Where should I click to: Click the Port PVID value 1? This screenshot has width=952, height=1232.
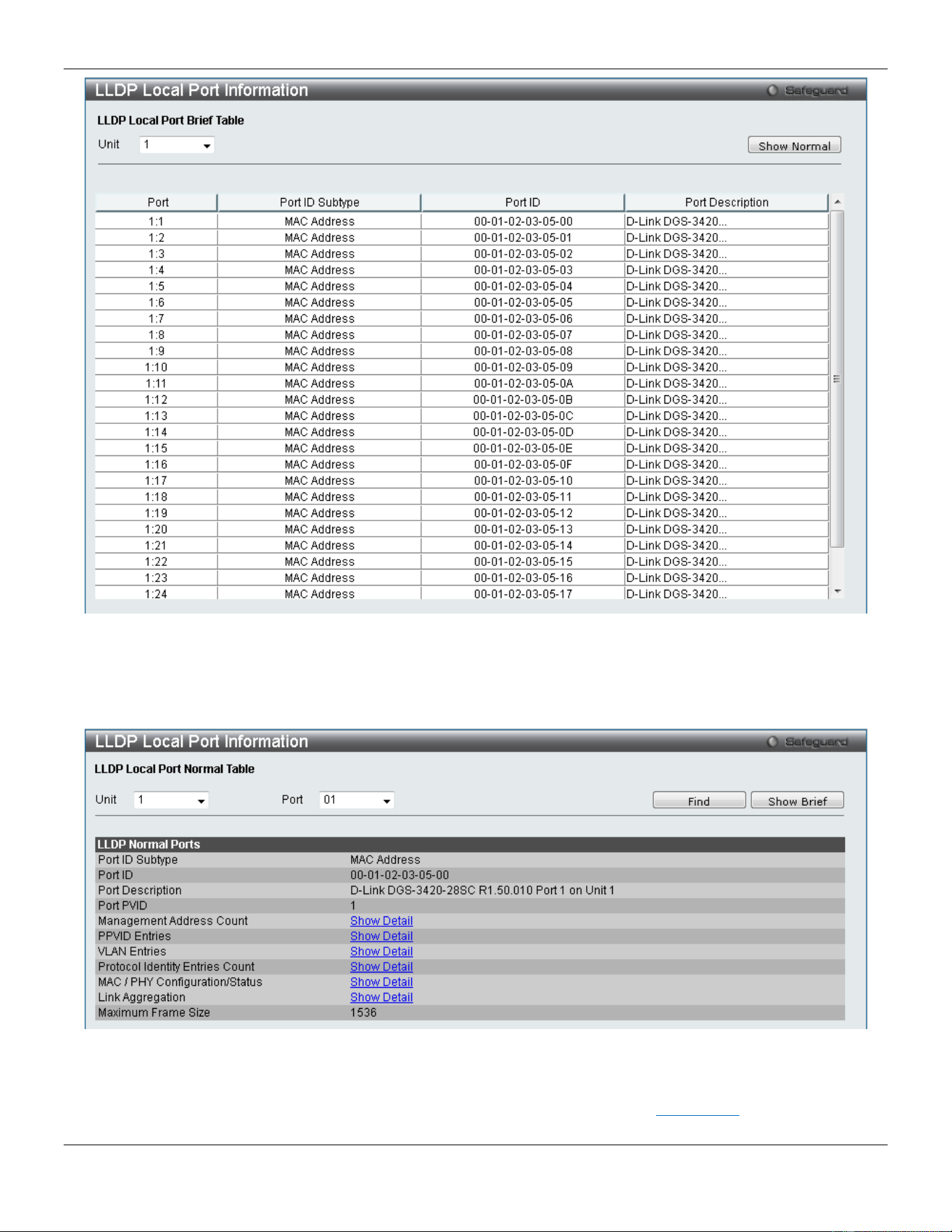tap(353, 906)
